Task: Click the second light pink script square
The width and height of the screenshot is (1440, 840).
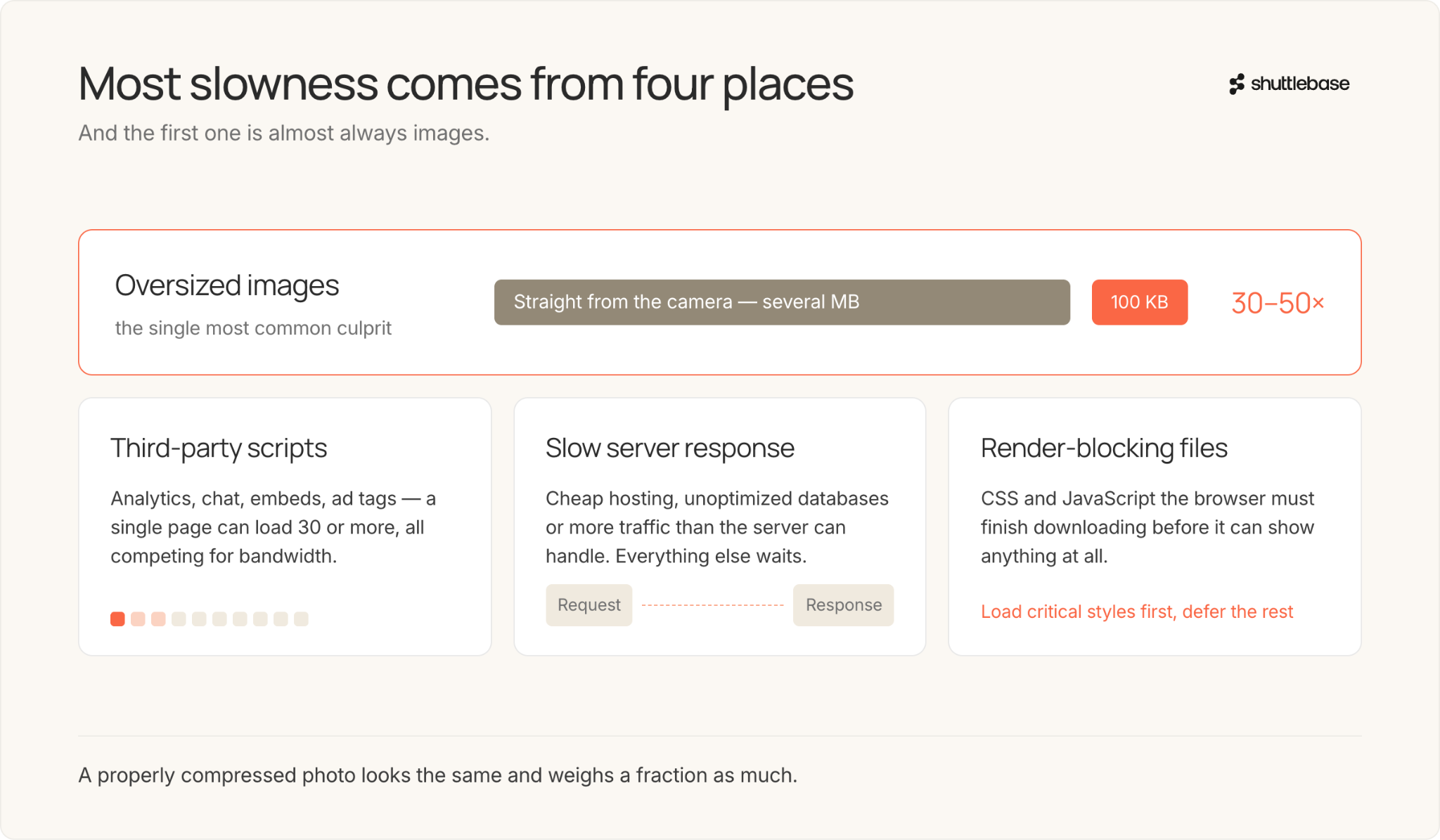Action: [138, 619]
